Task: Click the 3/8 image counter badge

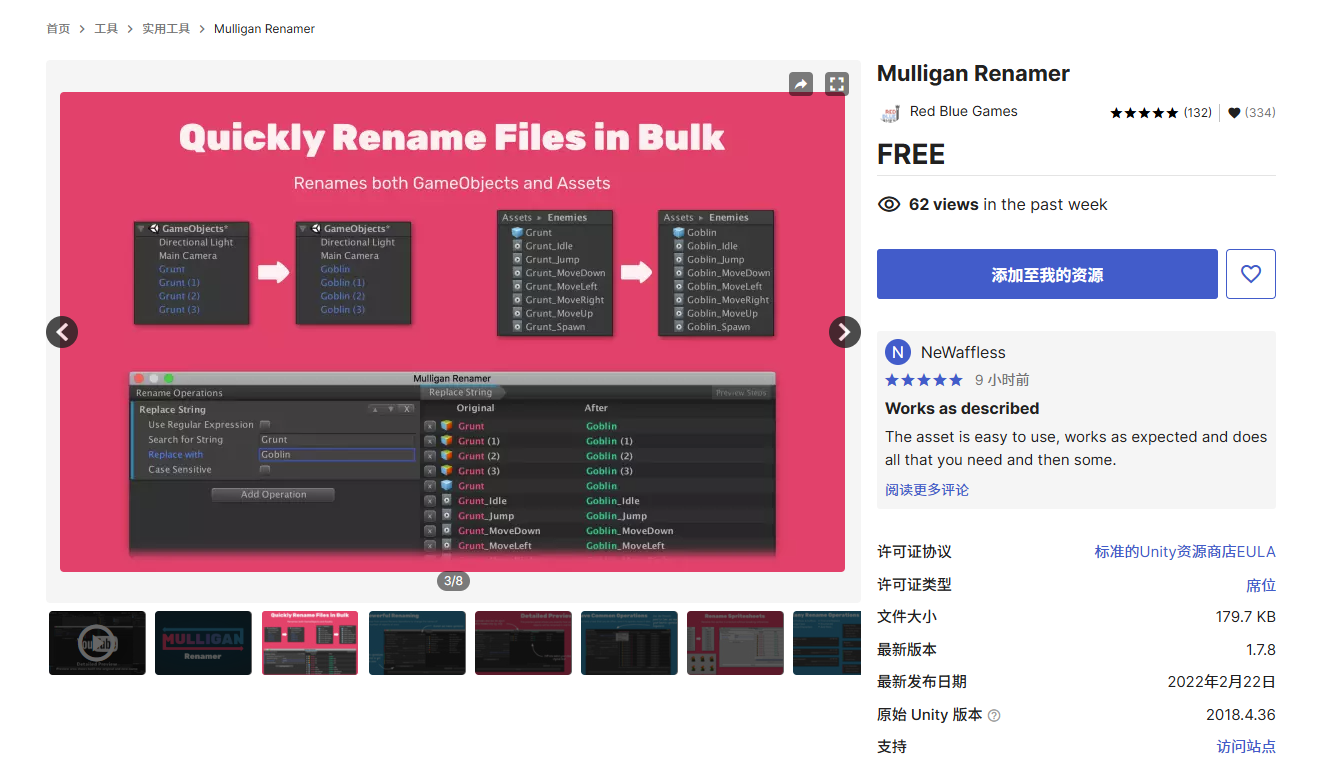Action: 453,581
